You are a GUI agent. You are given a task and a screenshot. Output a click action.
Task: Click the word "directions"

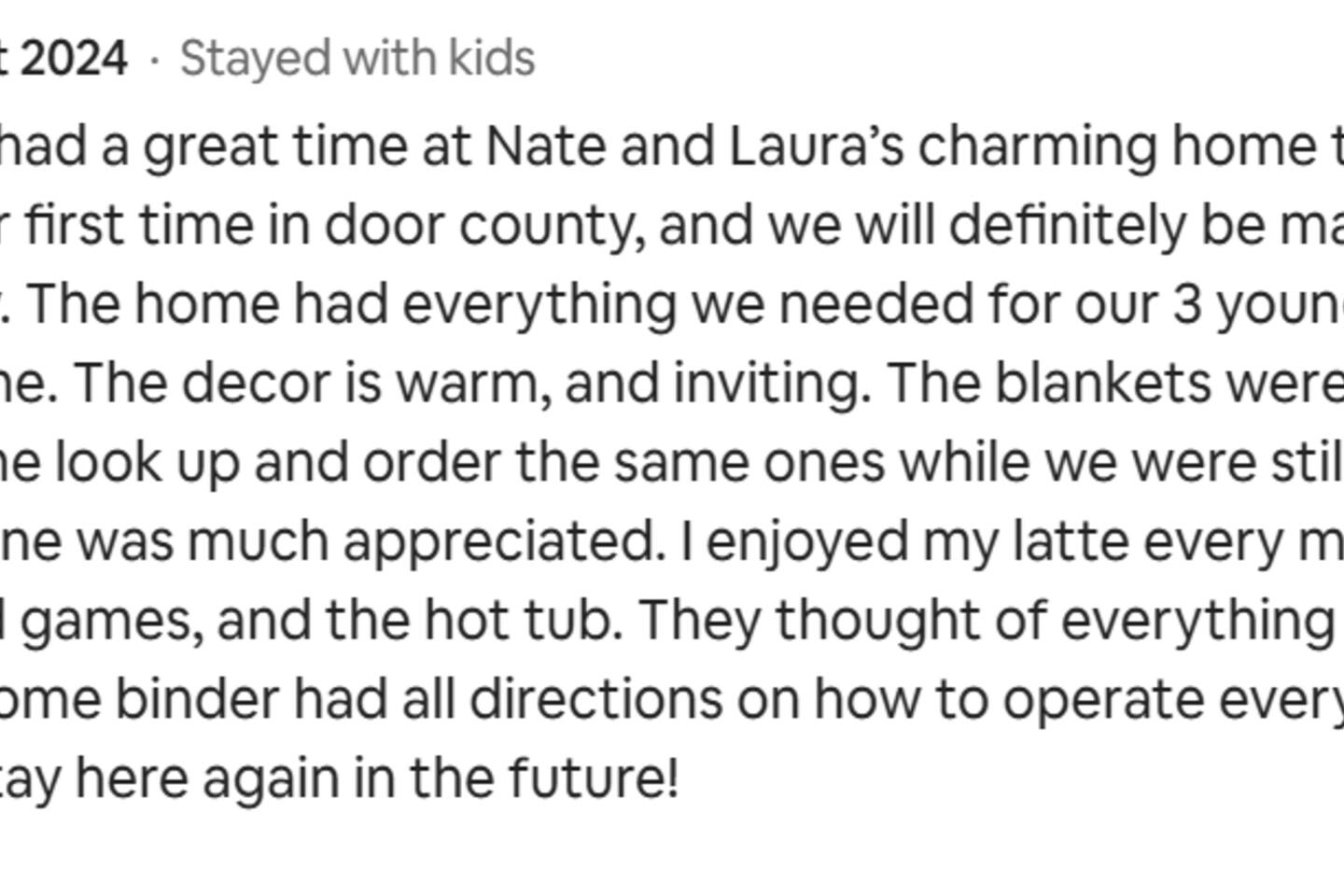click(x=595, y=699)
